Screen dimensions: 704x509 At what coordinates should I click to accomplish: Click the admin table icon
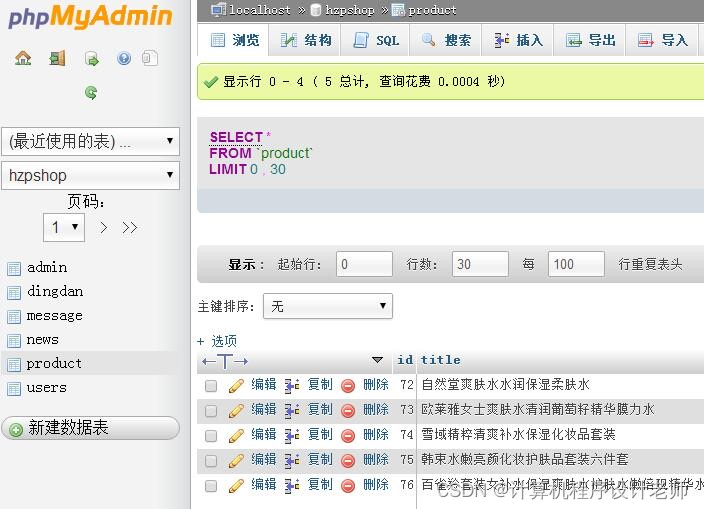tap(14, 268)
